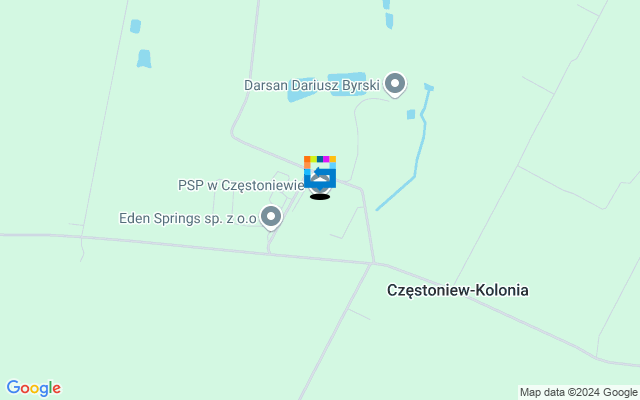Click the blue arrow inside the custom marker
The width and height of the screenshot is (640, 400).
pyautogui.click(x=322, y=172)
